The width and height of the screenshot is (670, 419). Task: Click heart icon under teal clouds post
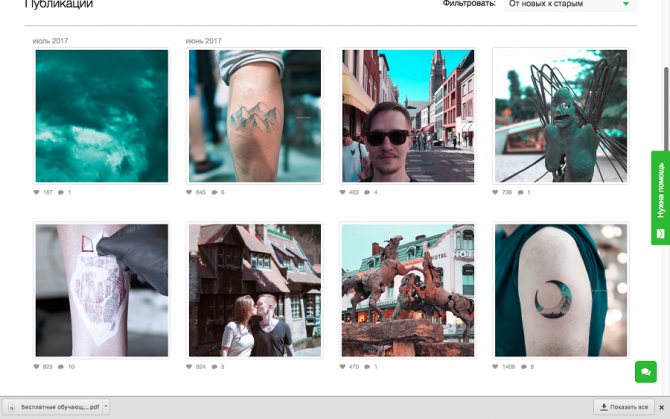37,192
